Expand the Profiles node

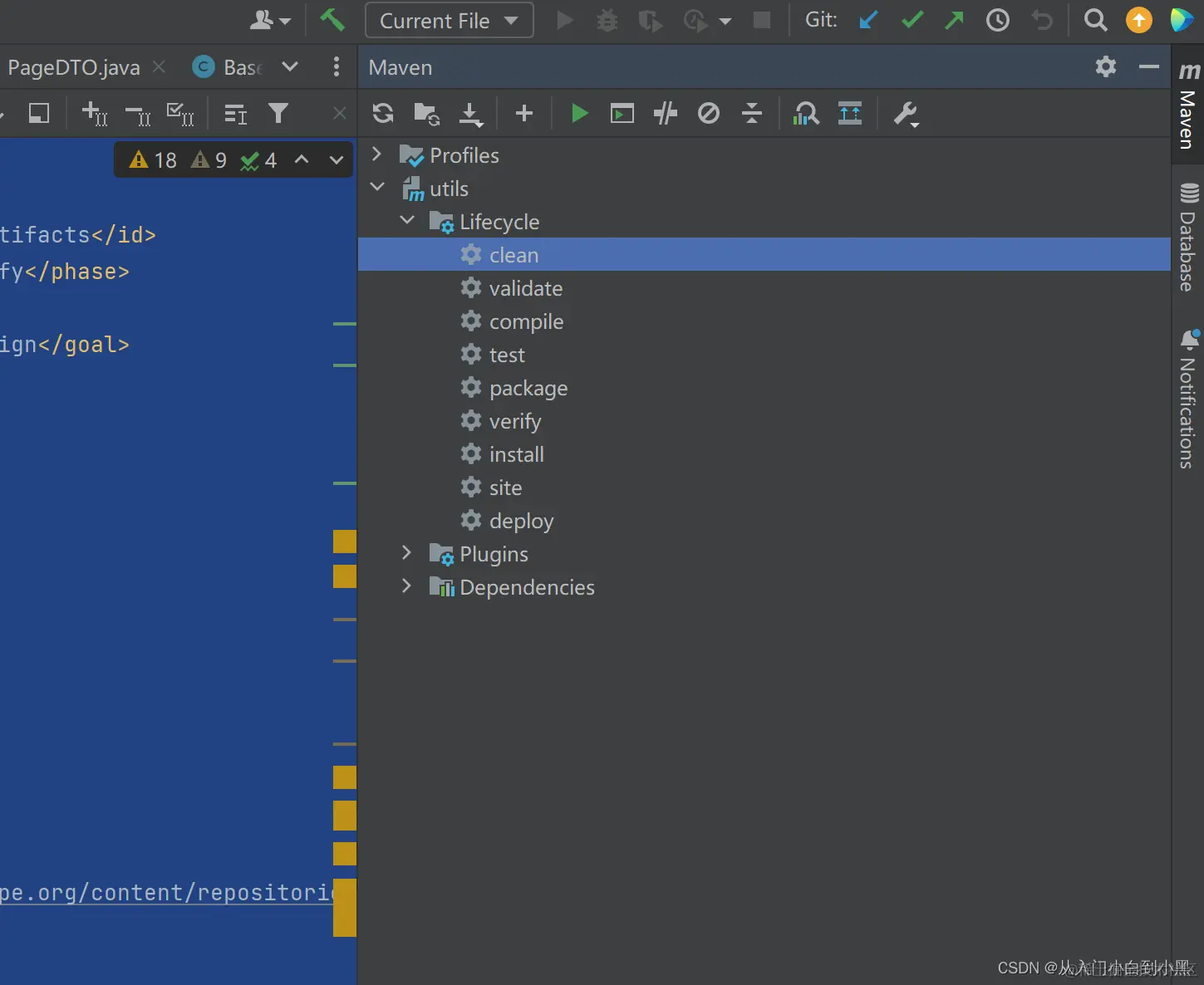[x=376, y=154]
